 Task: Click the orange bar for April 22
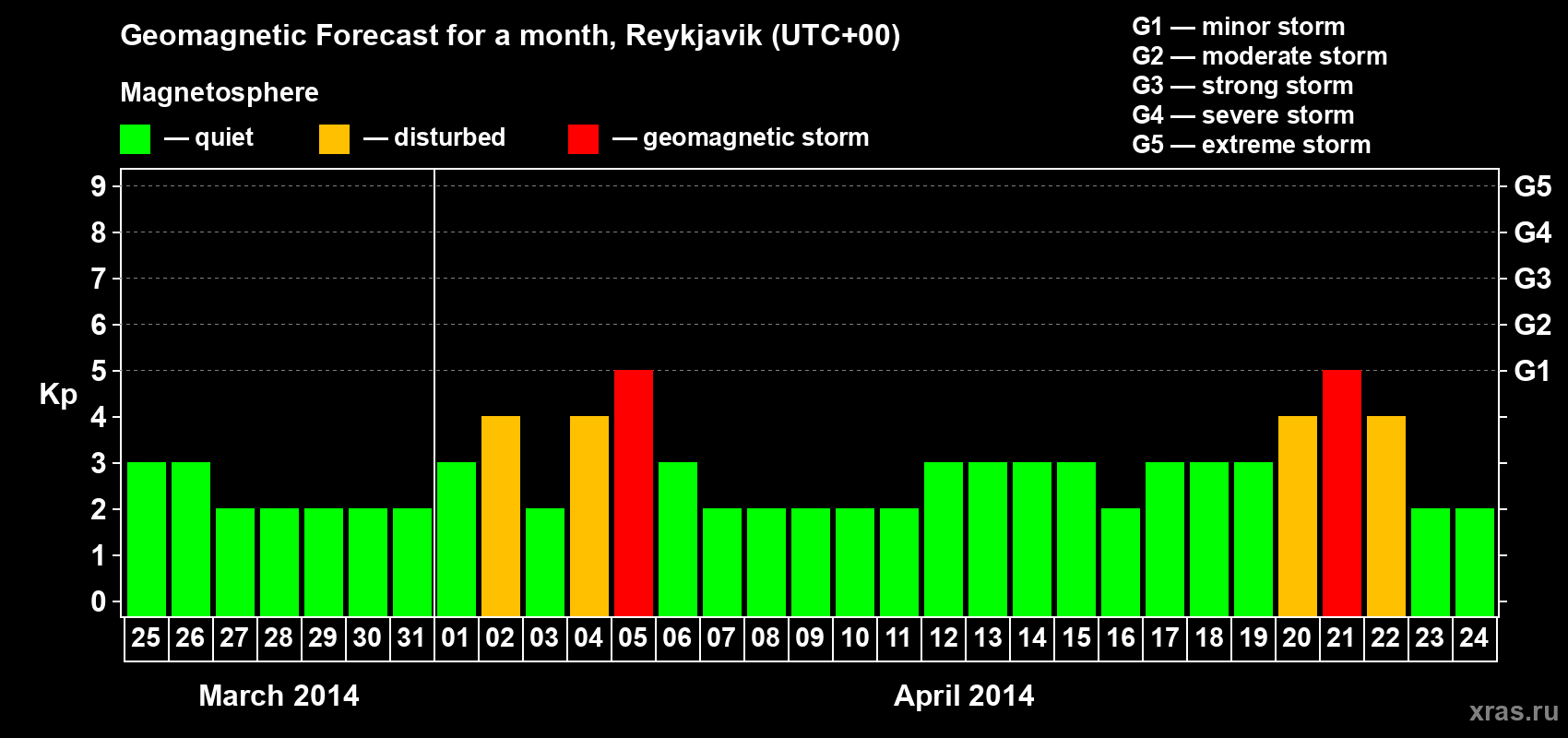click(1386, 516)
